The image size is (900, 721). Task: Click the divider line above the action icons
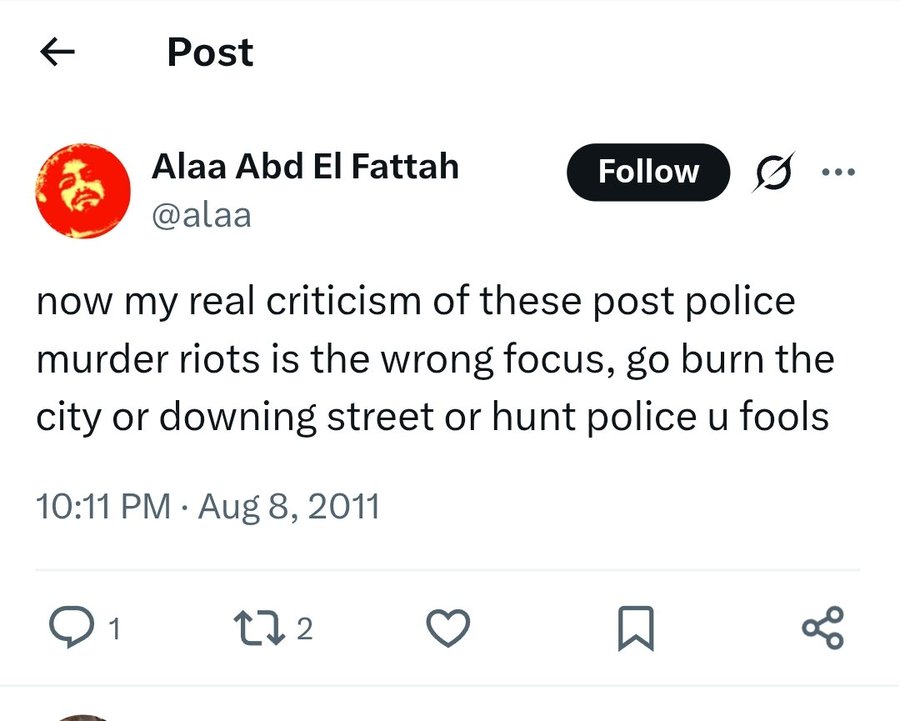(x=448, y=570)
